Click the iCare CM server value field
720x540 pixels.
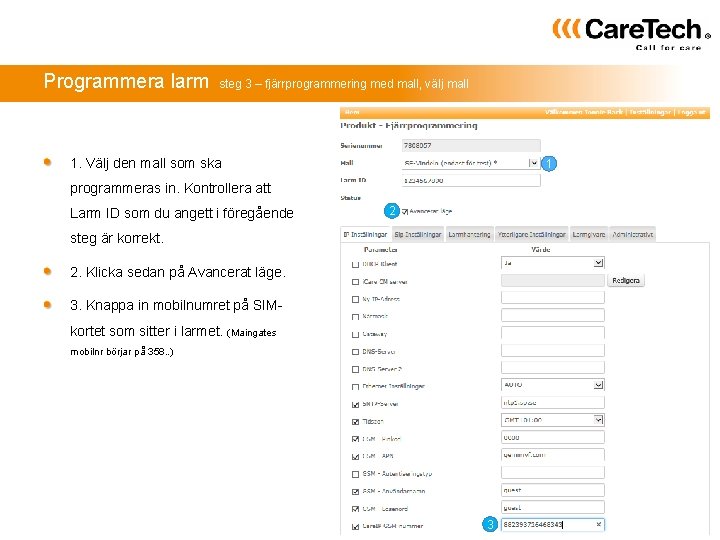[x=552, y=280]
